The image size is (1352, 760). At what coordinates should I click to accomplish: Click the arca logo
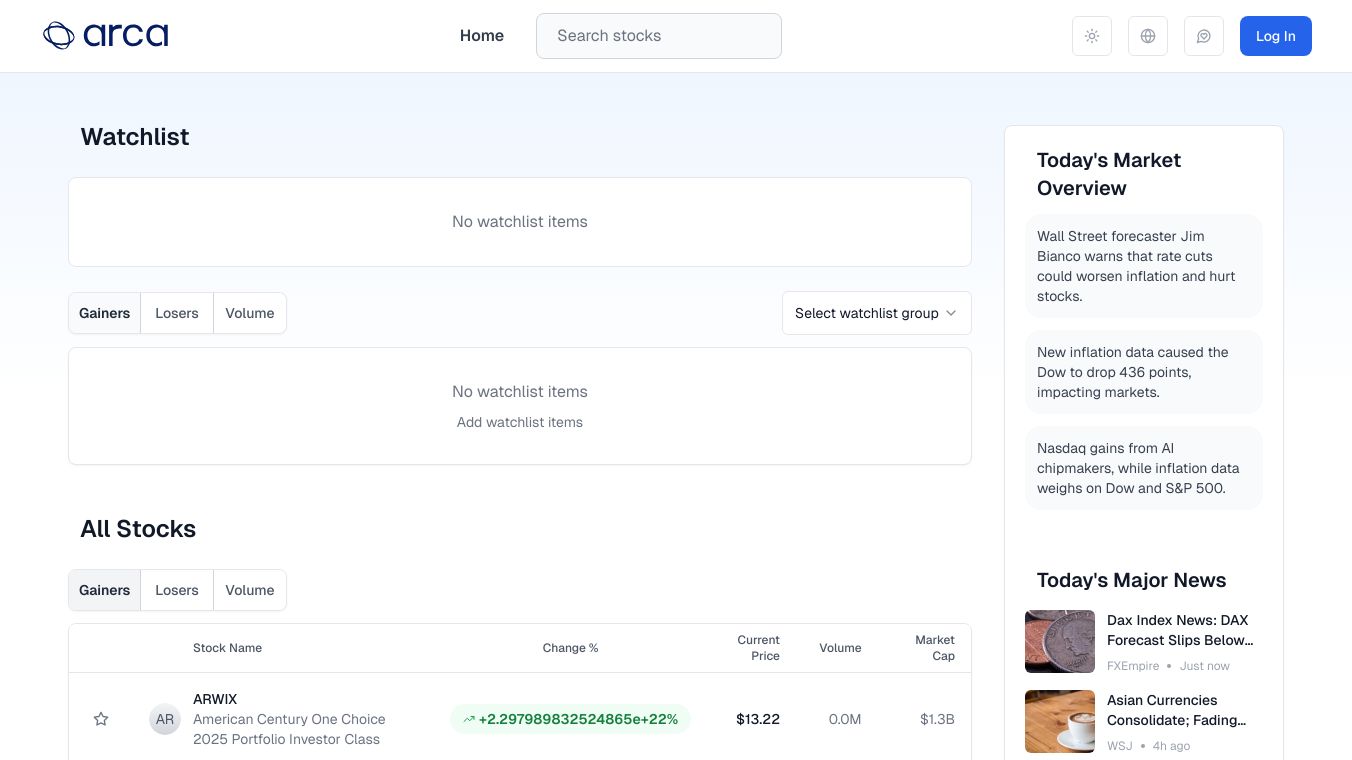(105, 36)
